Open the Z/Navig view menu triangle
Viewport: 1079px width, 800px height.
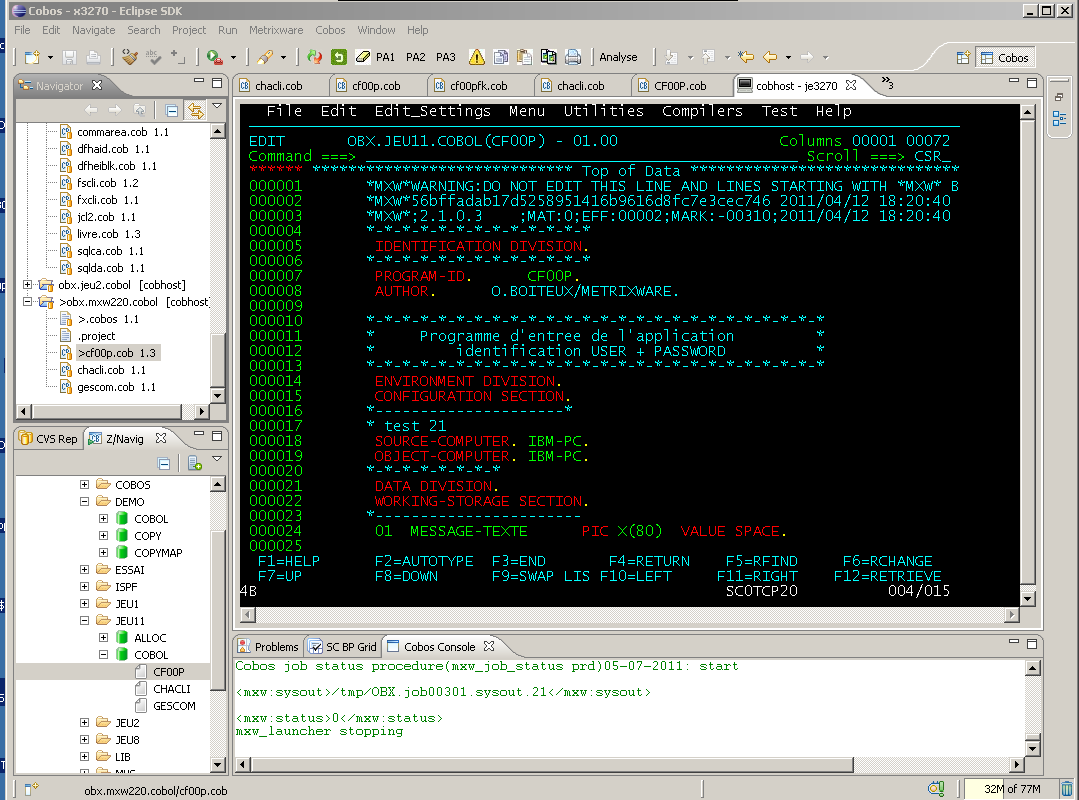pyautogui.click(x=217, y=459)
